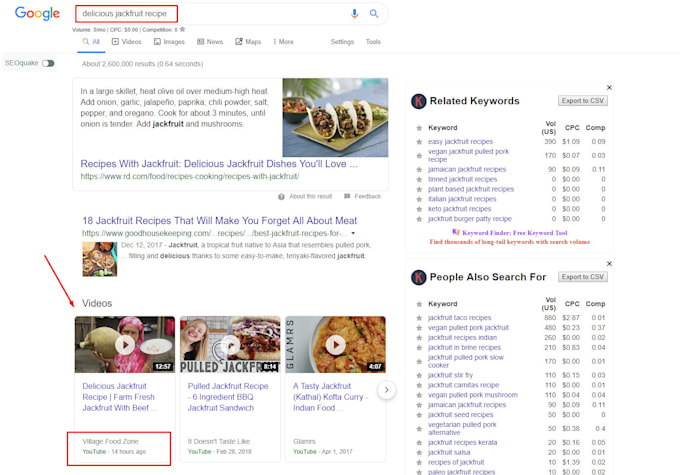
Task: Play the Jackfruit Kofta Curry video
Action: [335, 345]
